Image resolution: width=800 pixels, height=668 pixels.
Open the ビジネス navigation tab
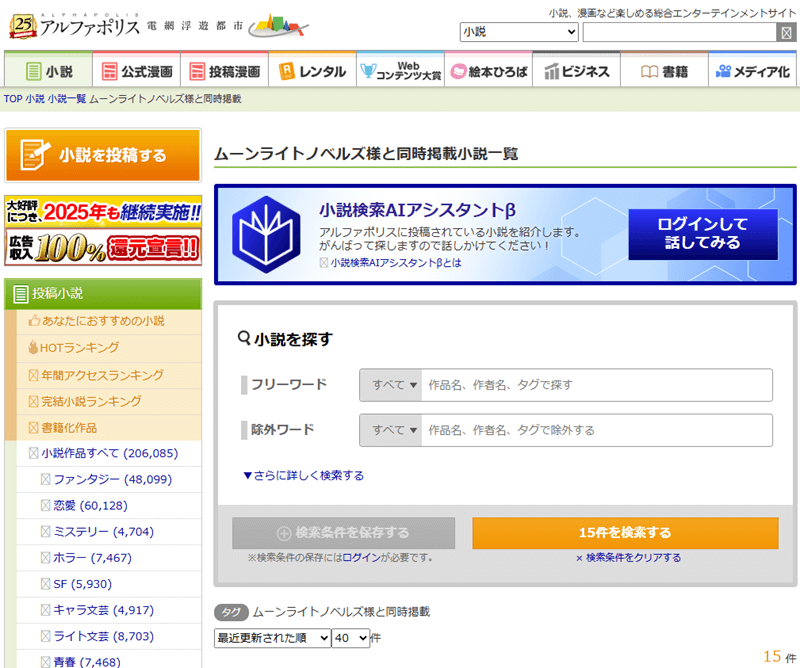click(577, 71)
